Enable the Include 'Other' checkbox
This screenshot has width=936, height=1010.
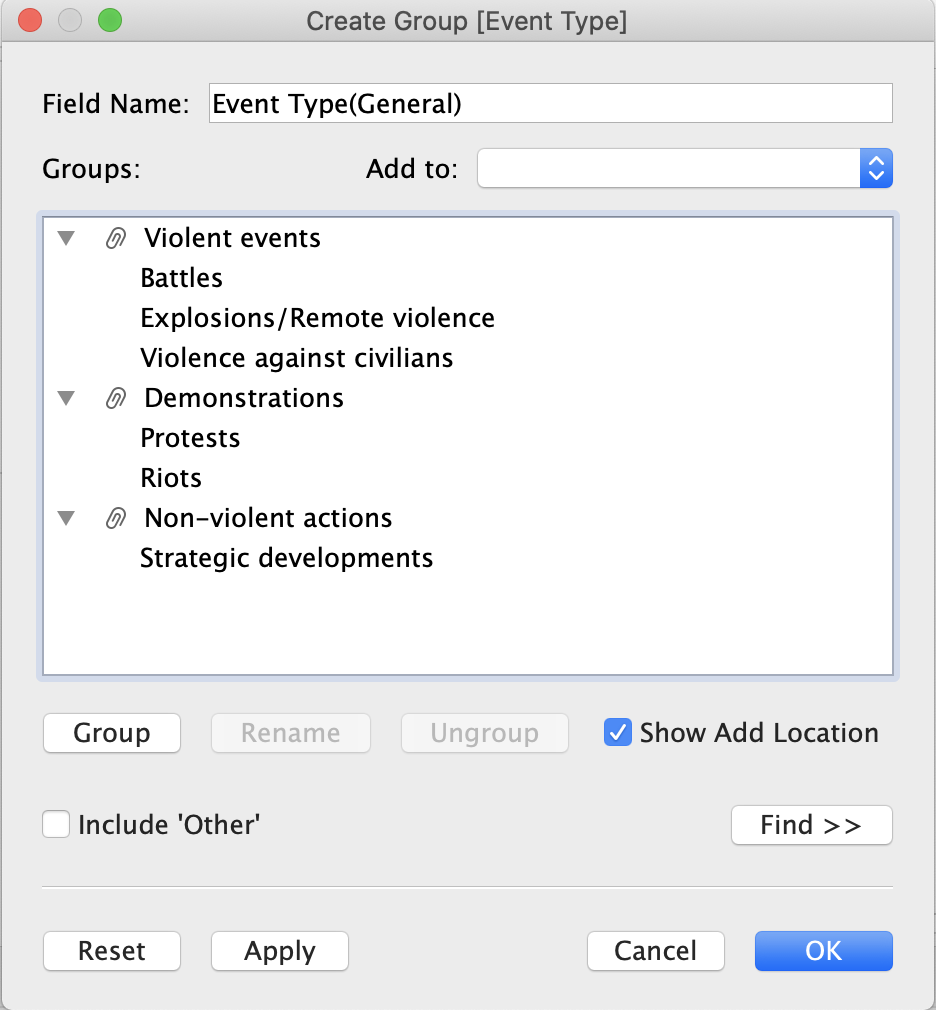[x=57, y=825]
